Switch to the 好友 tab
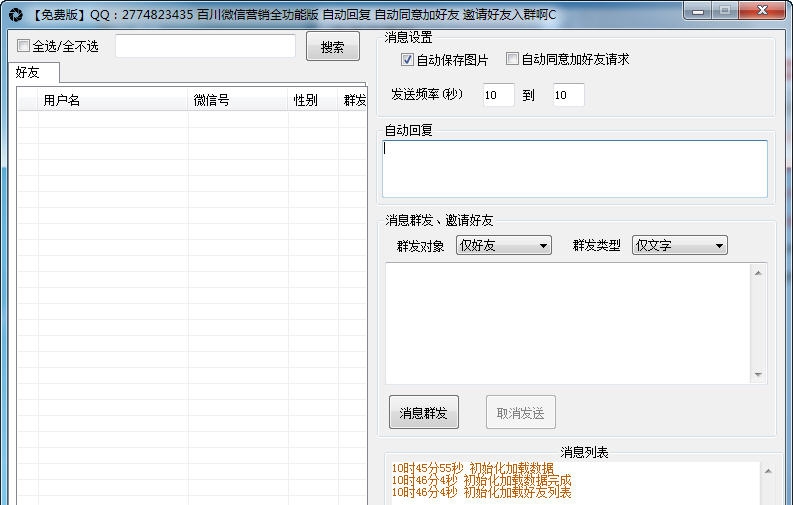 click(x=34, y=72)
